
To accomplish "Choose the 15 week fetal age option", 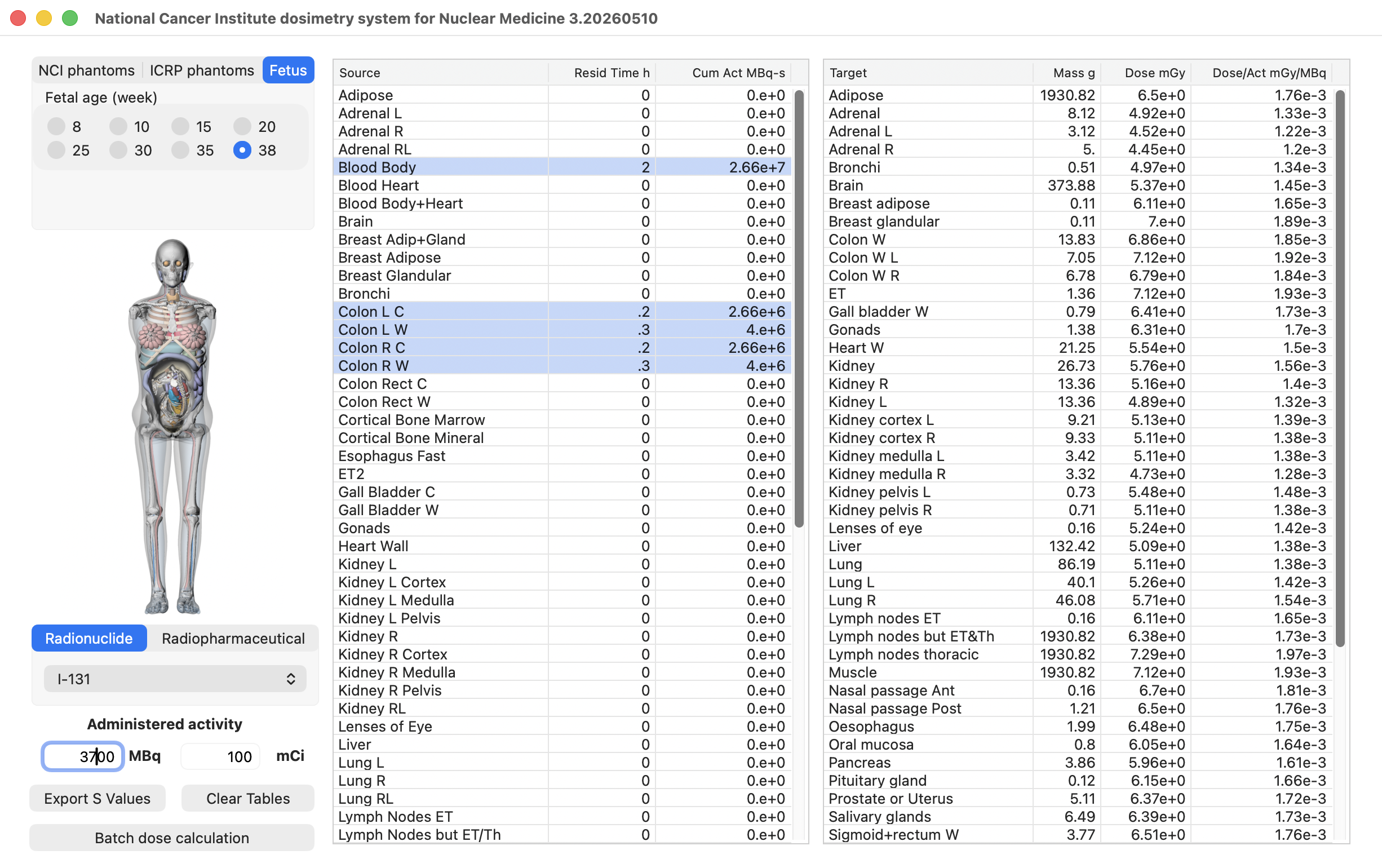I will [180, 126].
